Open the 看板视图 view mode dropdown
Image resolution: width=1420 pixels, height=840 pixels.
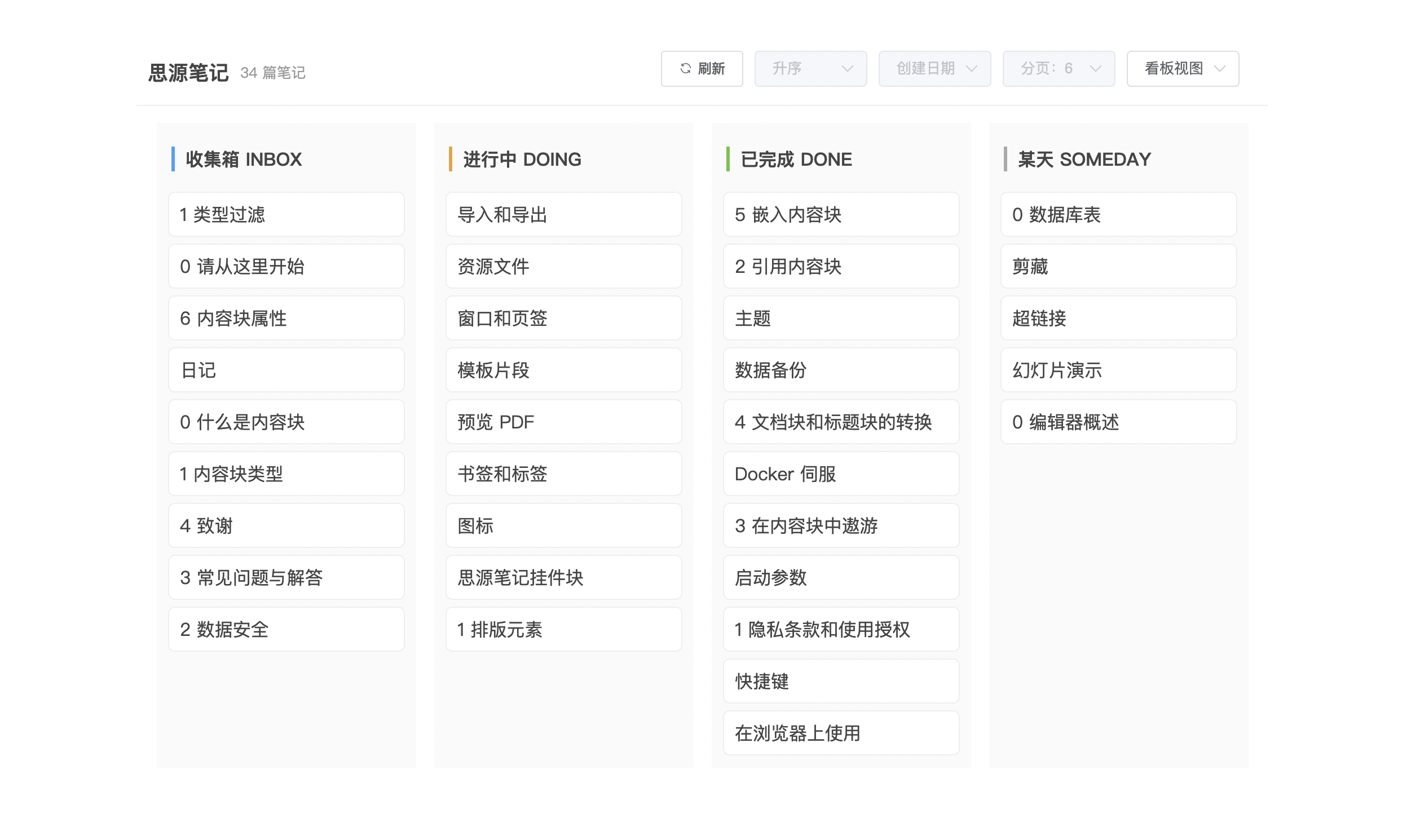coord(1182,68)
